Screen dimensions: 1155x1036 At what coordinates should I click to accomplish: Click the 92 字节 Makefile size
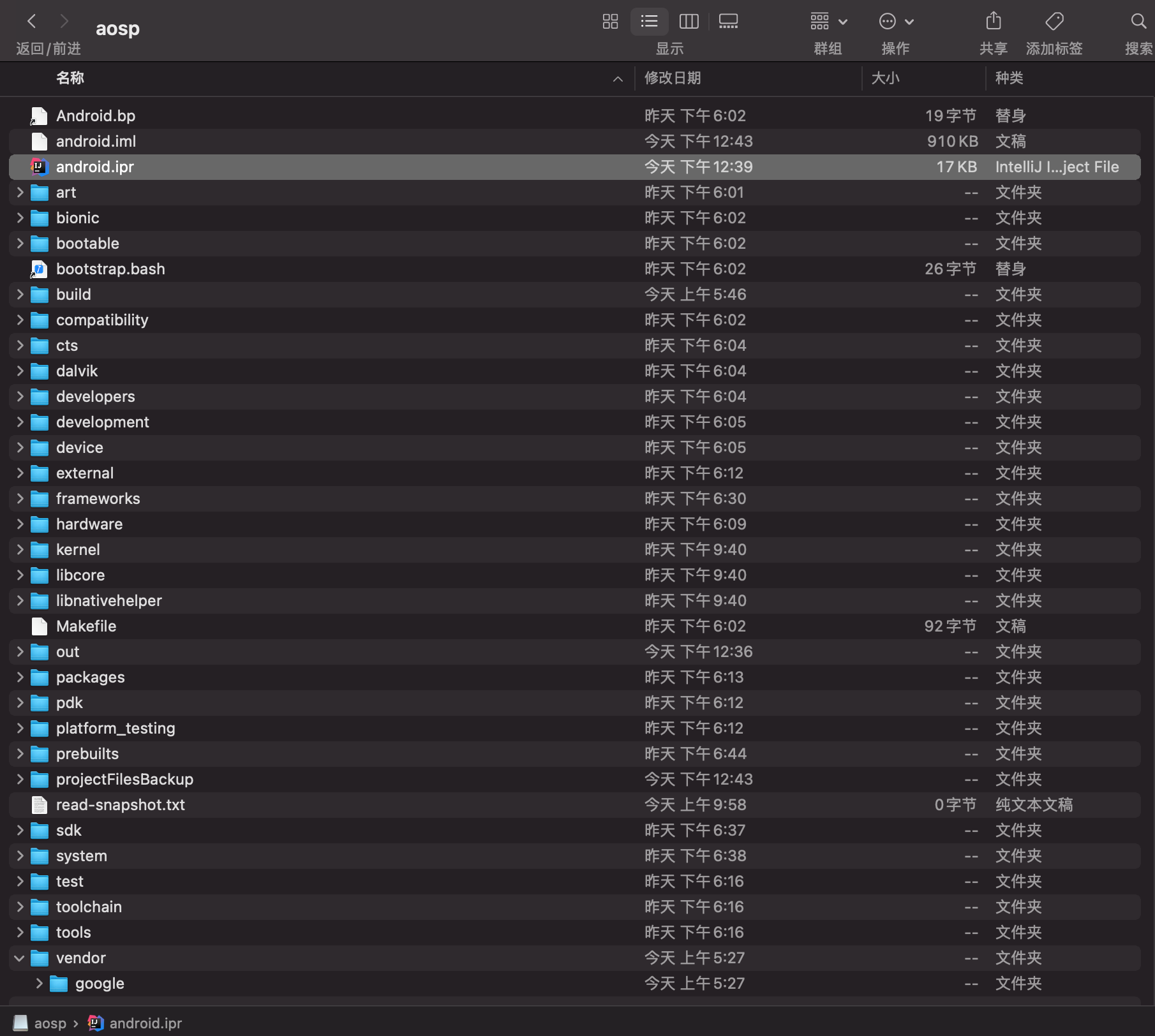coord(950,626)
